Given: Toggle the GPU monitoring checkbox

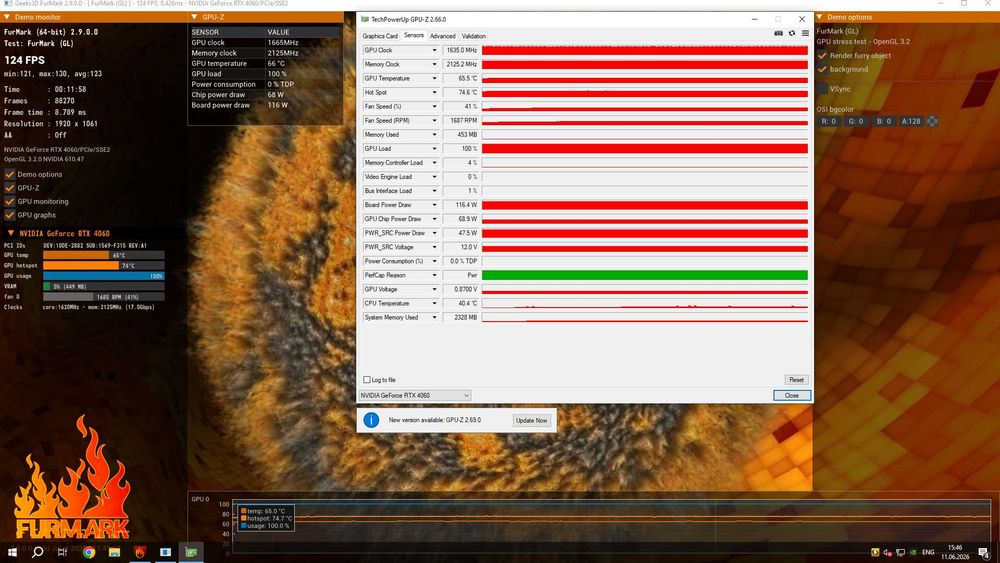Looking at the screenshot, I should click(x=10, y=201).
